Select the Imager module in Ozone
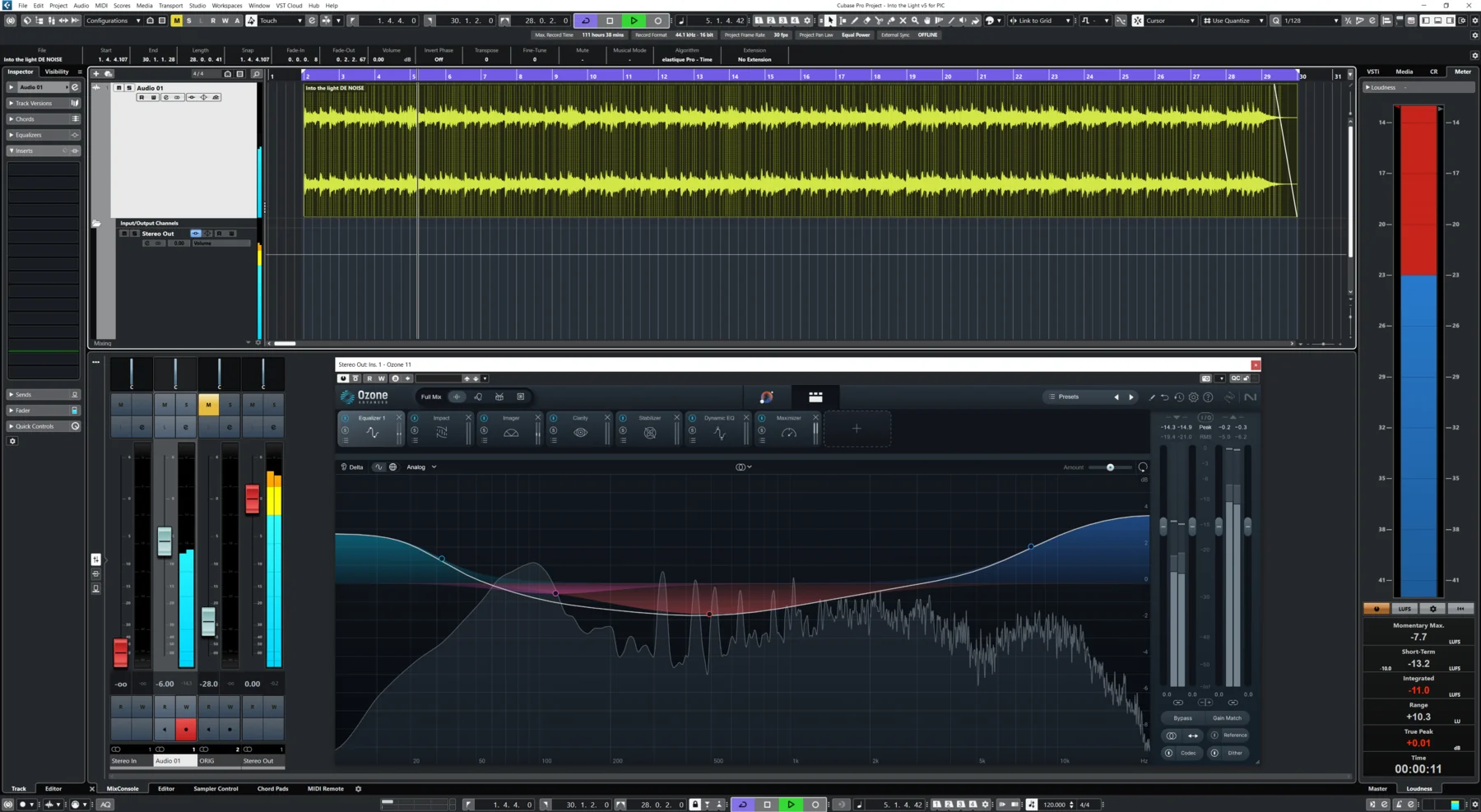1481x812 pixels. click(510, 418)
